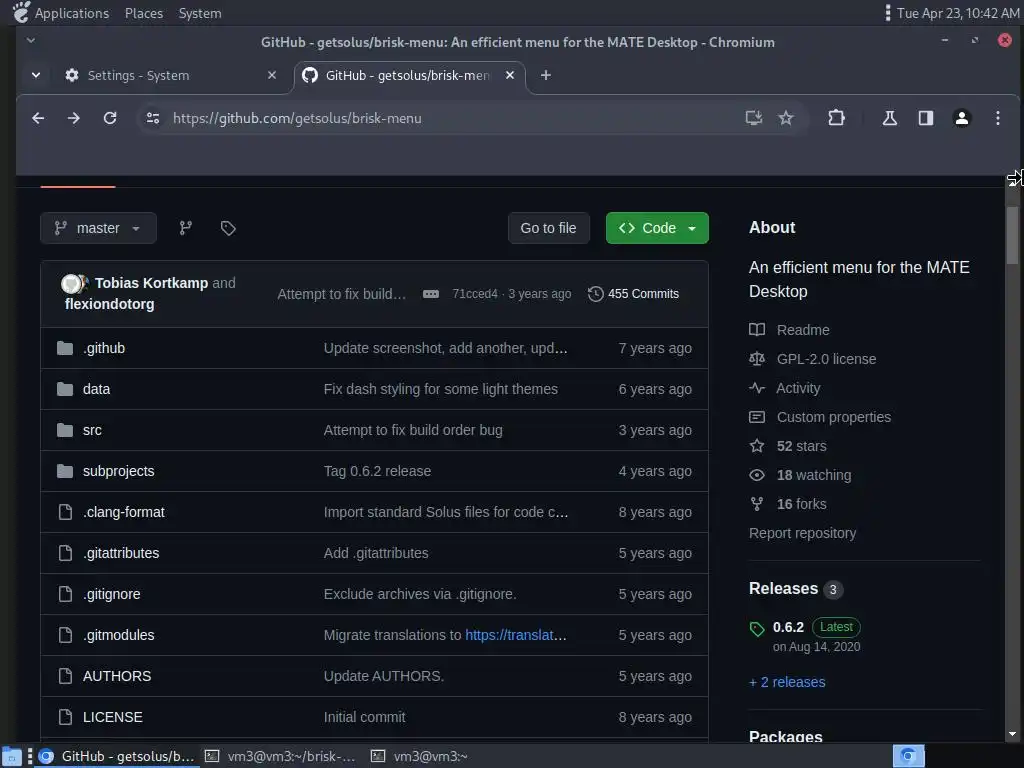The width and height of the screenshot is (1024, 768).
Task: Open the .clang-format file
Action: coord(123,512)
